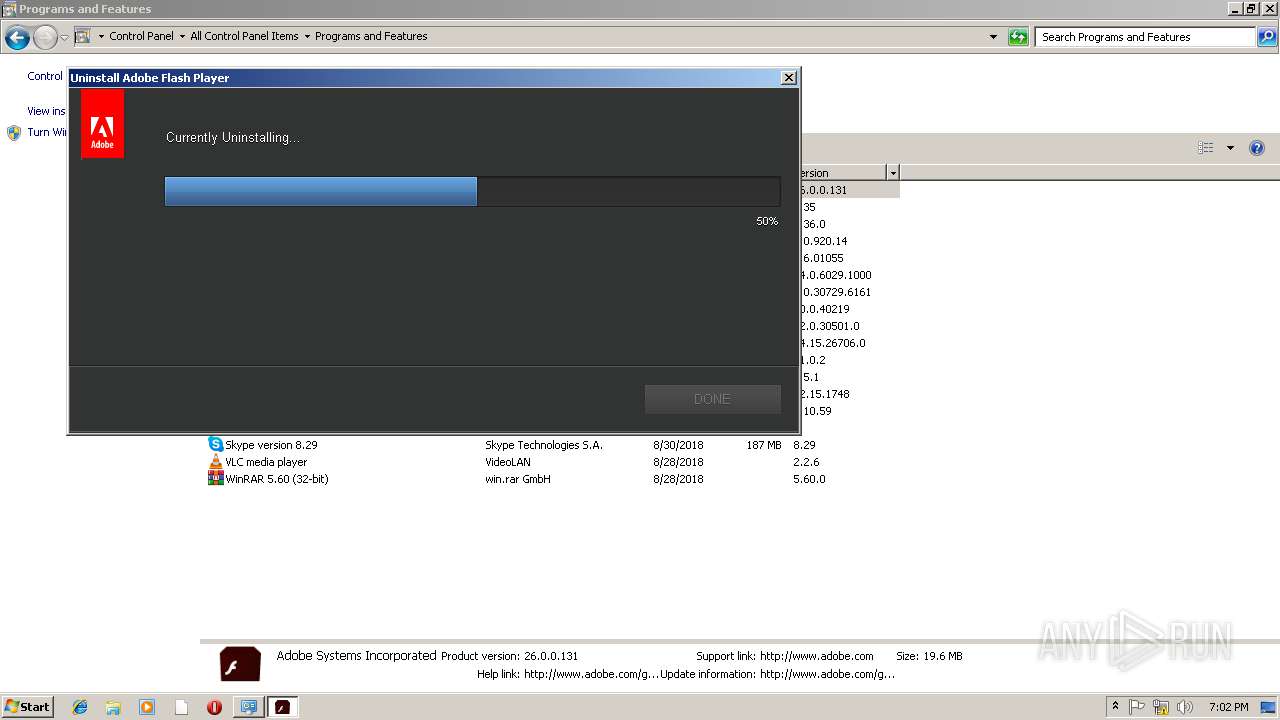Viewport: 1280px width, 720px height.
Task: Open the Windows Start menu
Action: coord(27,706)
